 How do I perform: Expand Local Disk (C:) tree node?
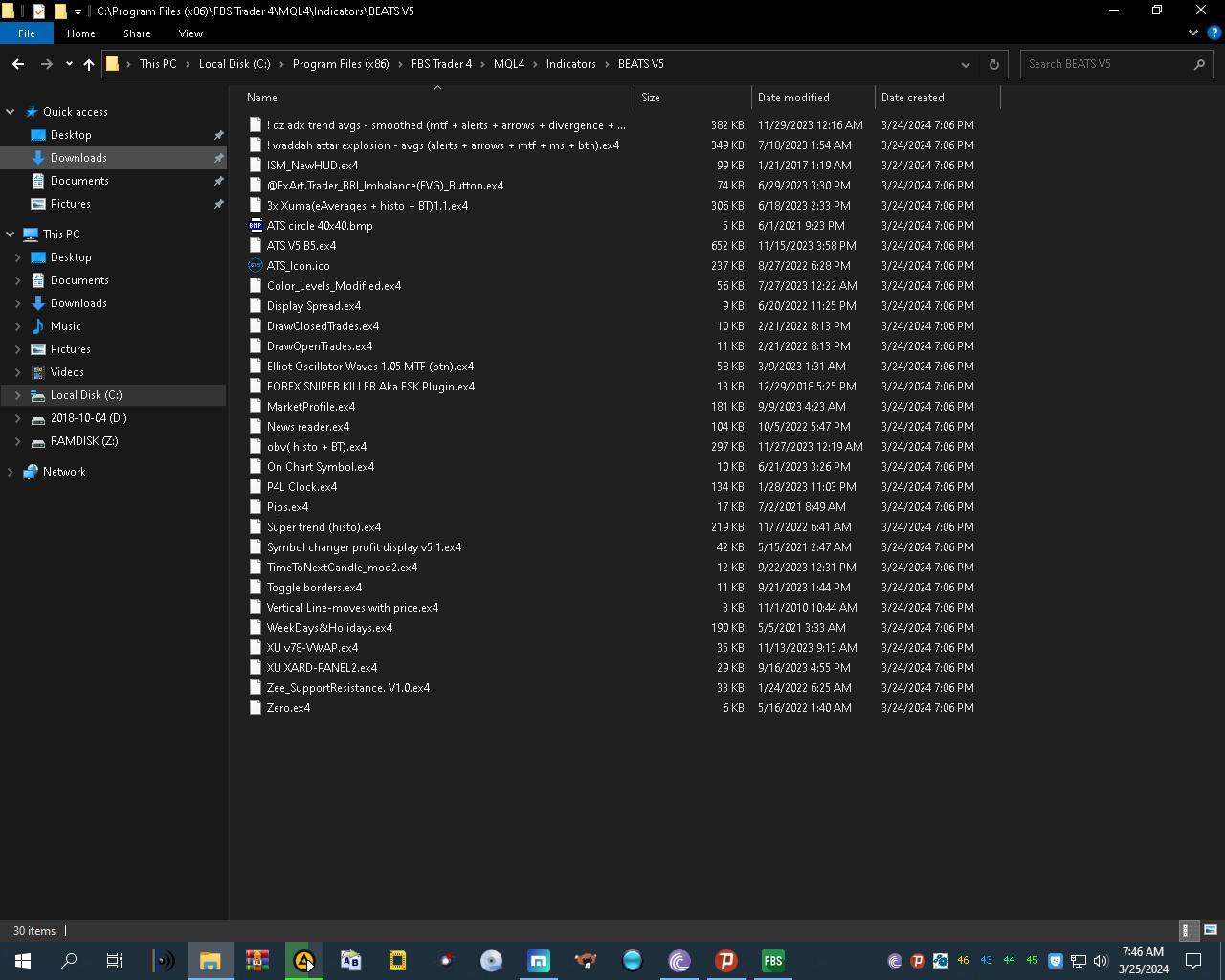tap(17, 395)
